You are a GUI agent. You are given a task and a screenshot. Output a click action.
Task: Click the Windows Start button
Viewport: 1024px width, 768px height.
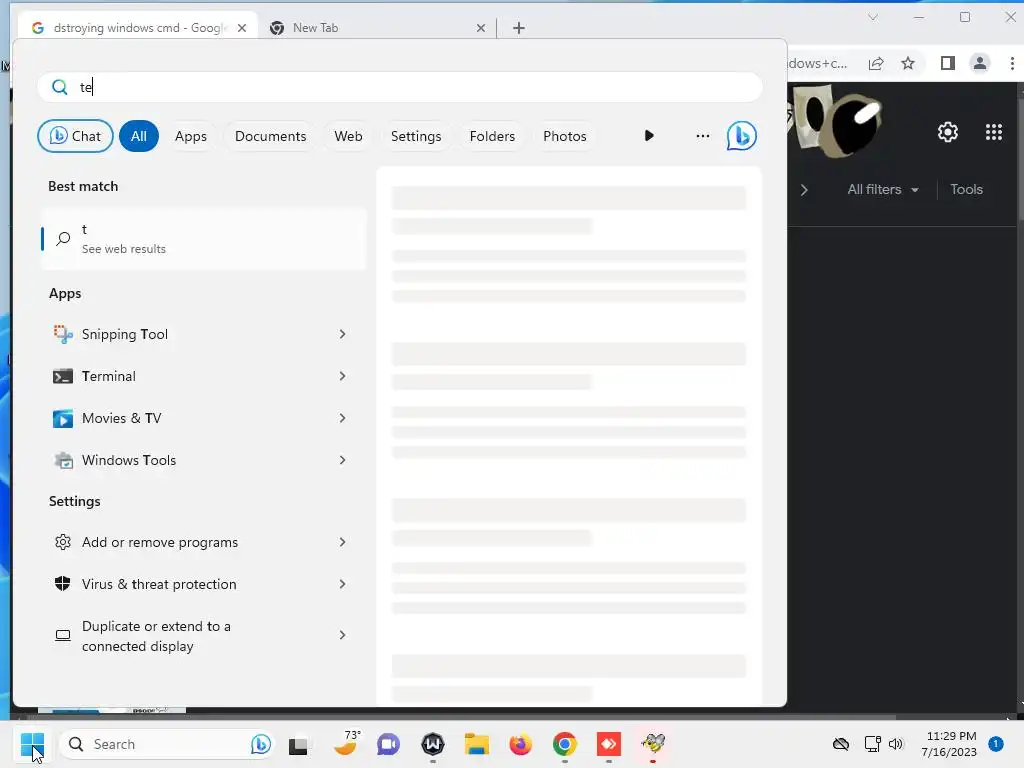(x=32, y=744)
